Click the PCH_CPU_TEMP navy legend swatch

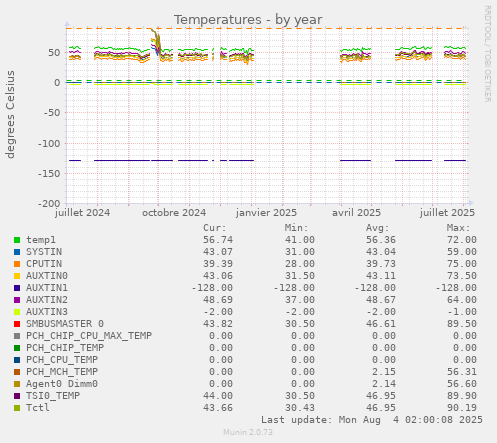tap(17, 360)
